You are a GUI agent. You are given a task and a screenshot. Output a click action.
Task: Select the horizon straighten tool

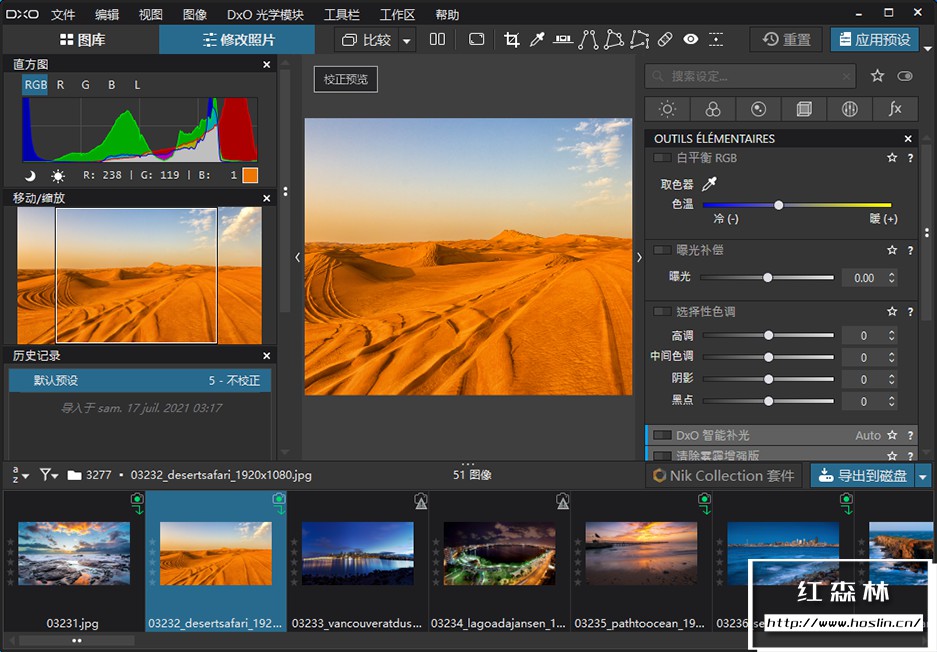pos(563,40)
